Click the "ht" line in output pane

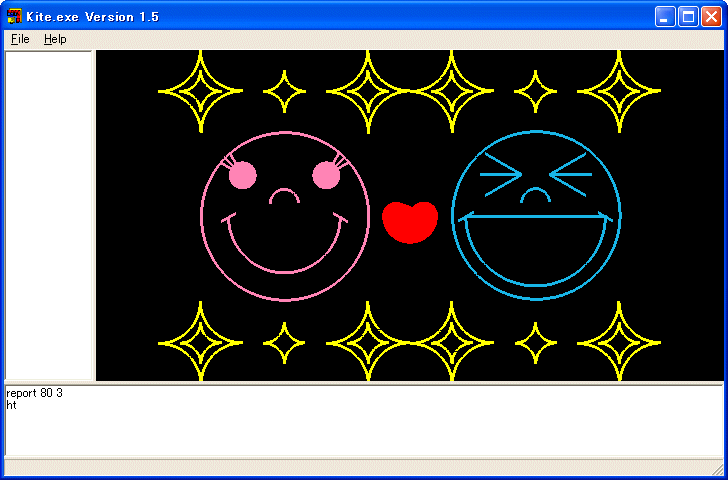click(x=12, y=405)
